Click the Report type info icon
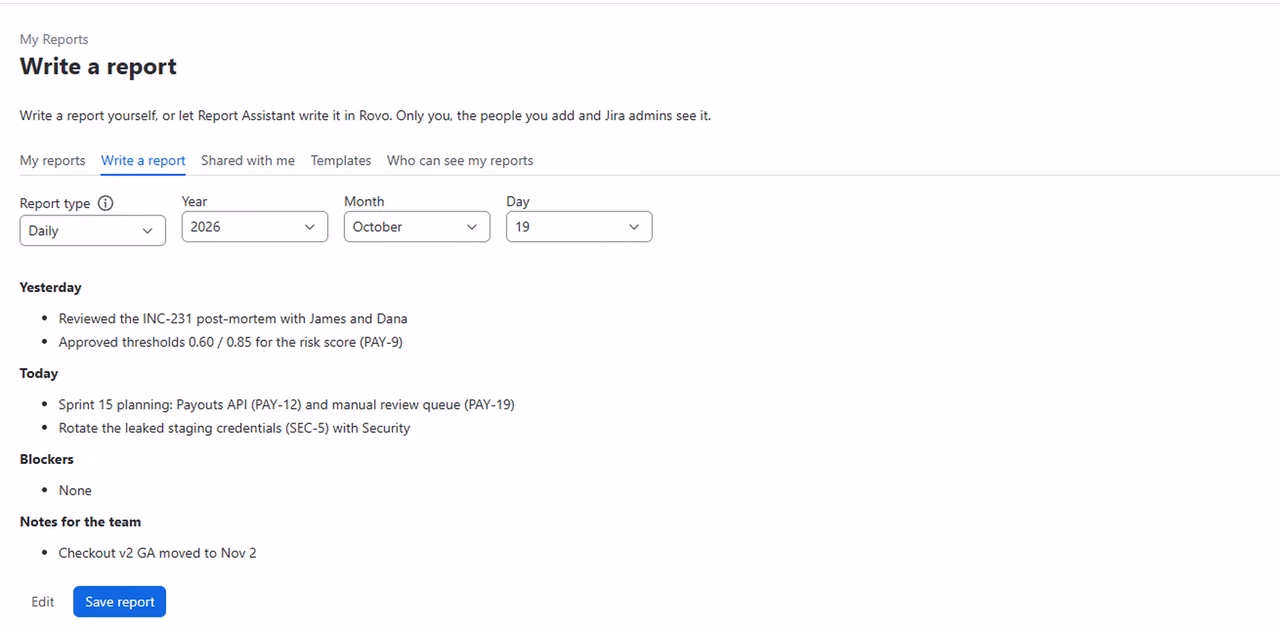Screen dimensions: 1280x626 tap(105, 203)
